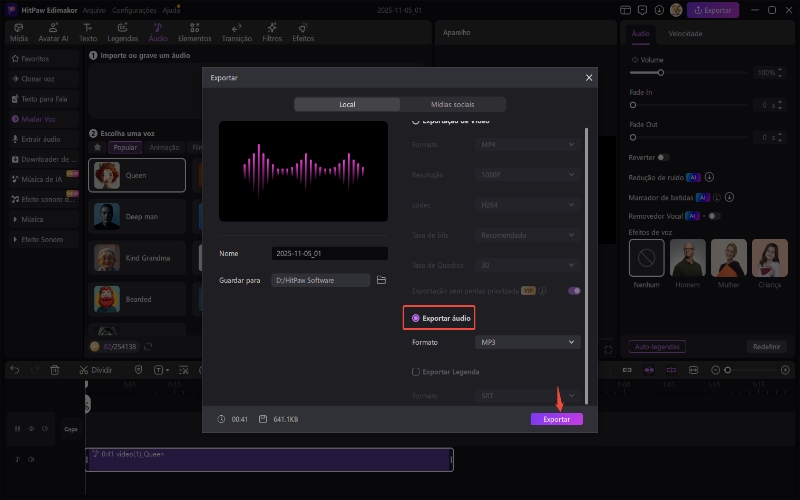The height and width of the screenshot is (500, 800).
Task: Select the Exportar áudio radio button
Action: (x=417, y=318)
